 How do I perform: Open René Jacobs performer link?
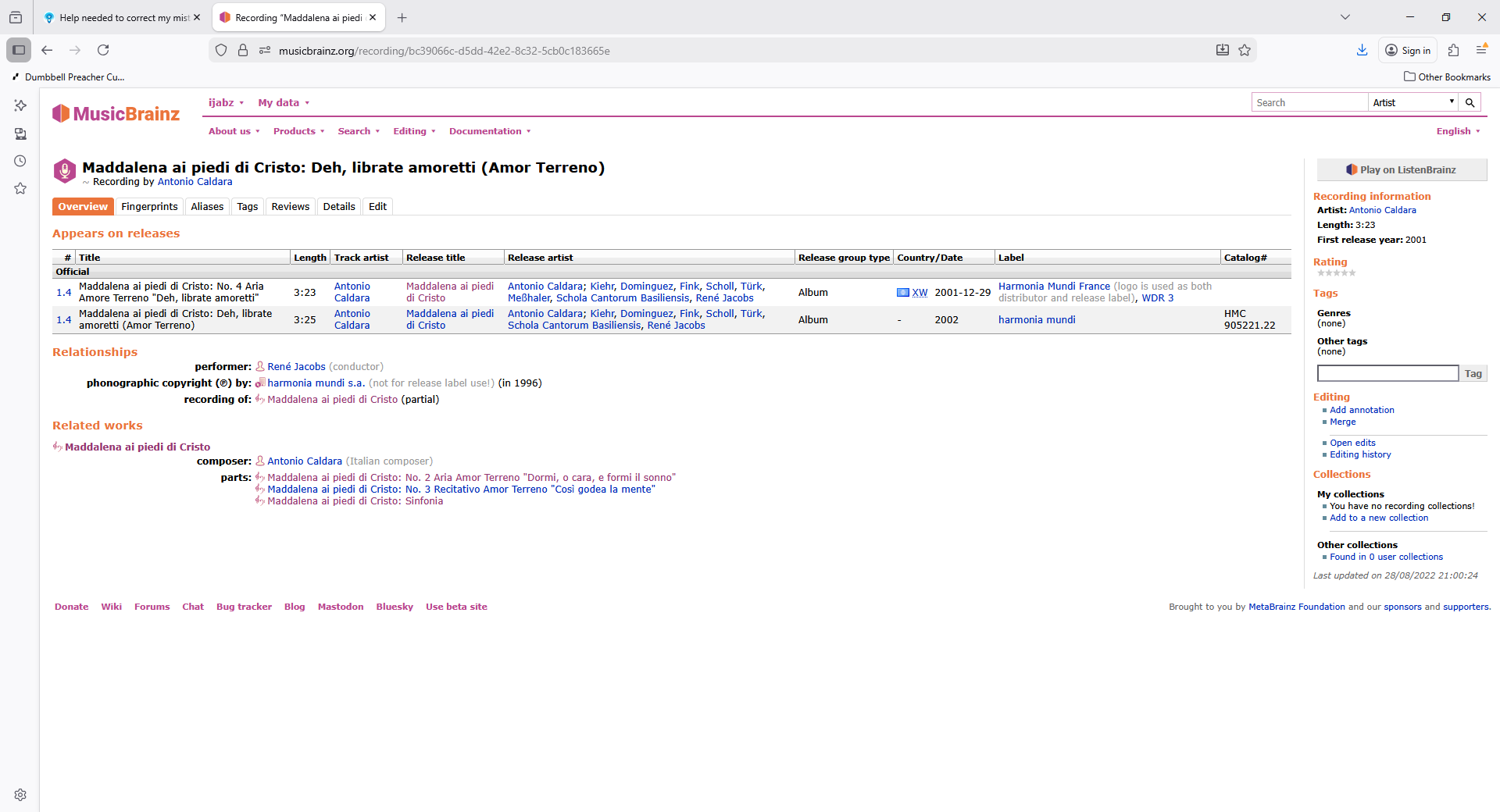tap(296, 367)
